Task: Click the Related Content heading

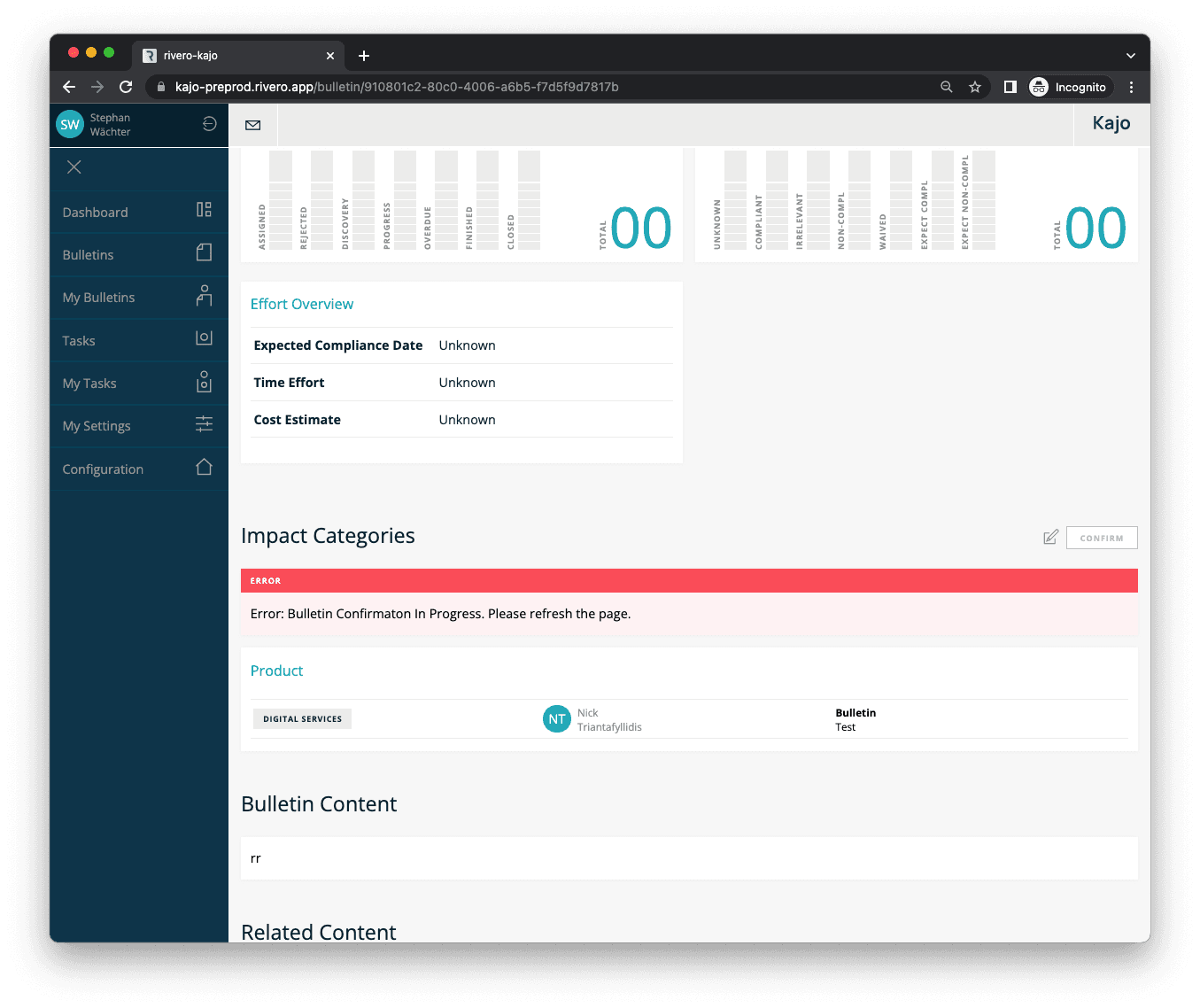Action: [319, 932]
